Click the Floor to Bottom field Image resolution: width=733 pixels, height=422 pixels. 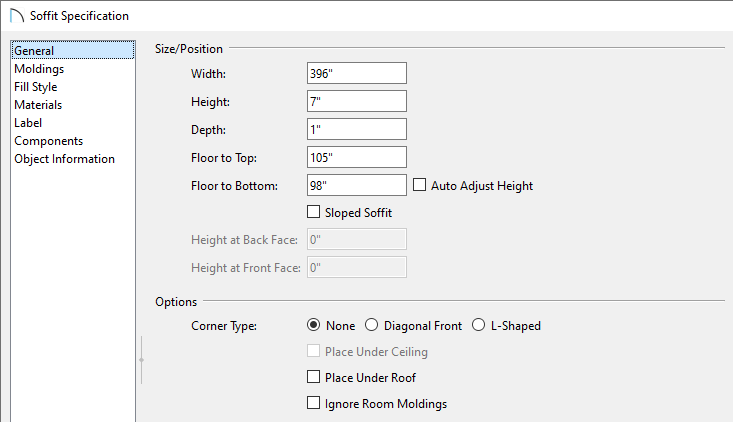pos(357,185)
